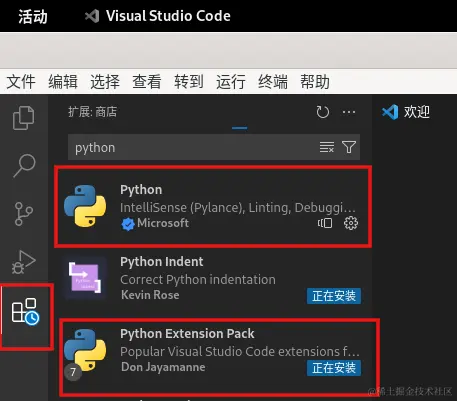Click the Python Extension Pack logo
Image resolution: width=457 pixels, height=401 pixels.
click(x=85, y=350)
